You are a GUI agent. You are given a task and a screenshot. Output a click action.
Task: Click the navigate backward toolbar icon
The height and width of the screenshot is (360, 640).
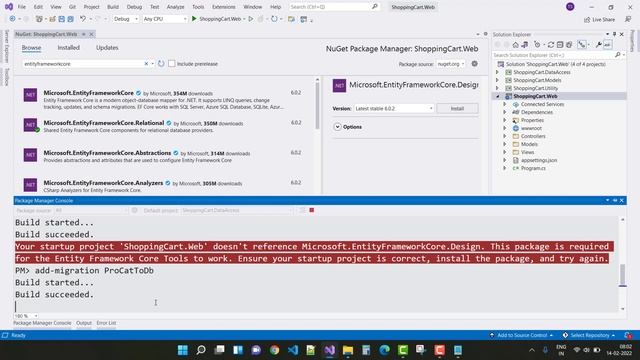[x=12, y=19]
